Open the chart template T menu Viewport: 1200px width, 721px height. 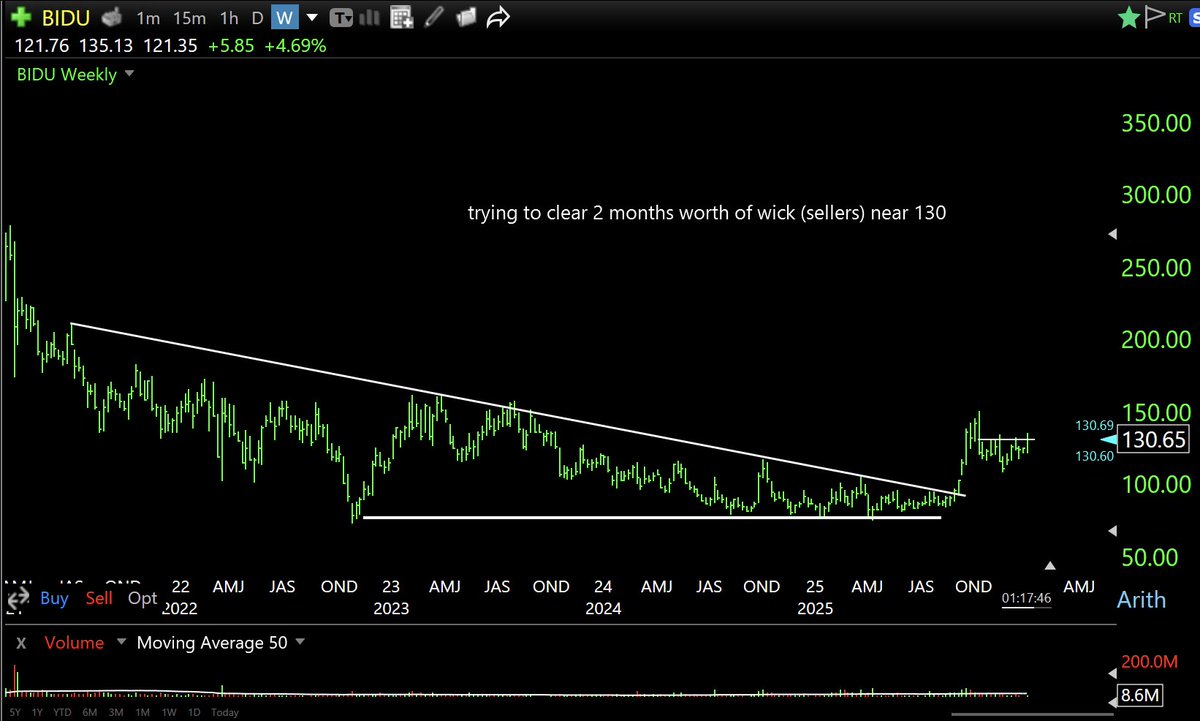pyautogui.click(x=340, y=18)
